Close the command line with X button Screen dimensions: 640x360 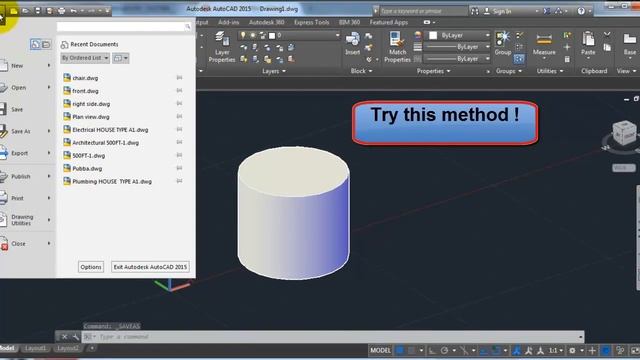(64, 337)
